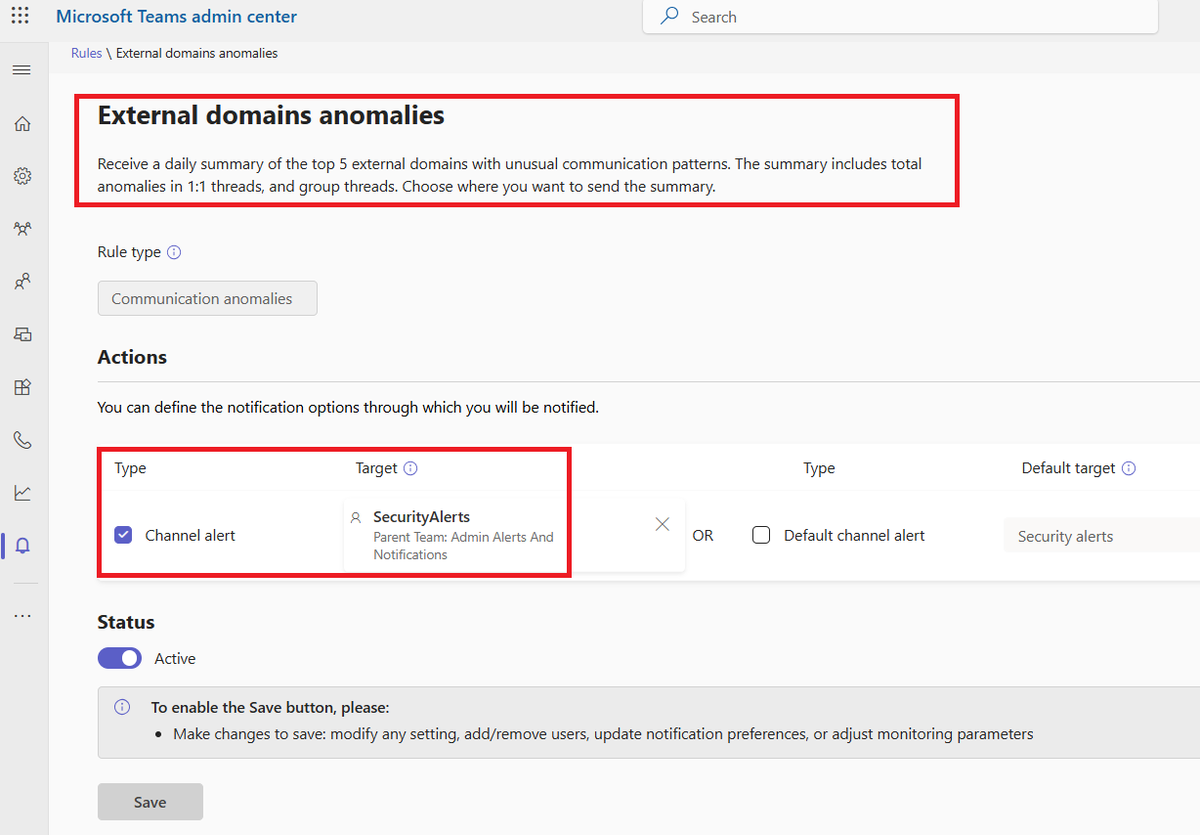Toggle the hamburger navigation menu
The height and width of the screenshot is (835, 1200).
(22, 70)
